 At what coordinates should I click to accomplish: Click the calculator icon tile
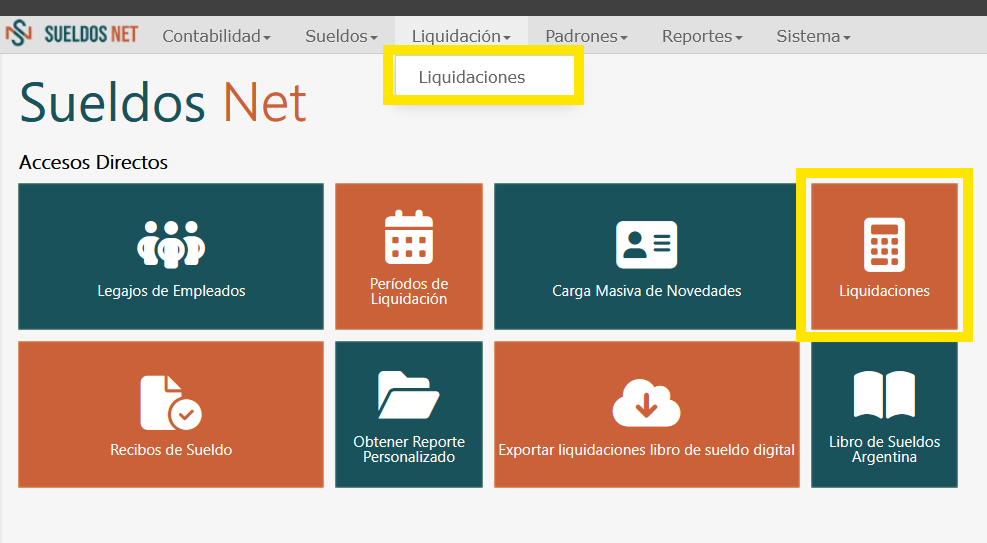click(884, 245)
